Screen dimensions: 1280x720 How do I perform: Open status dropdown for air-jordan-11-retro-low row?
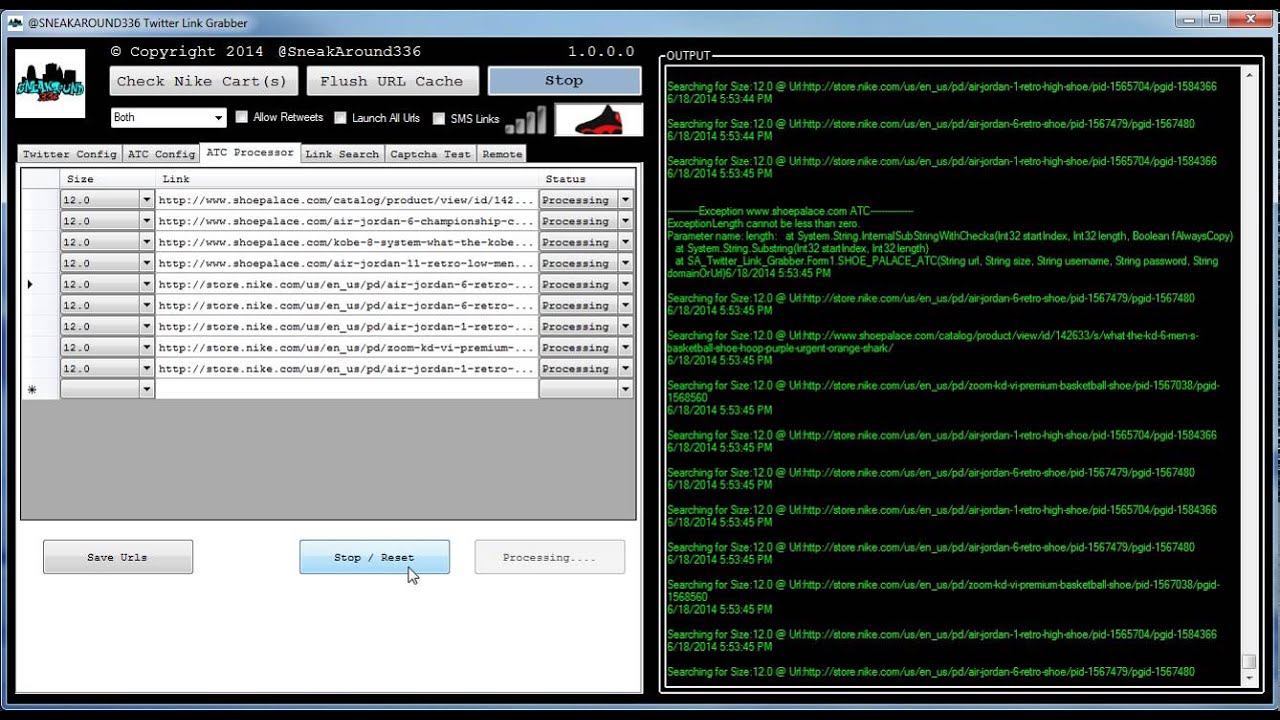click(x=626, y=263)
